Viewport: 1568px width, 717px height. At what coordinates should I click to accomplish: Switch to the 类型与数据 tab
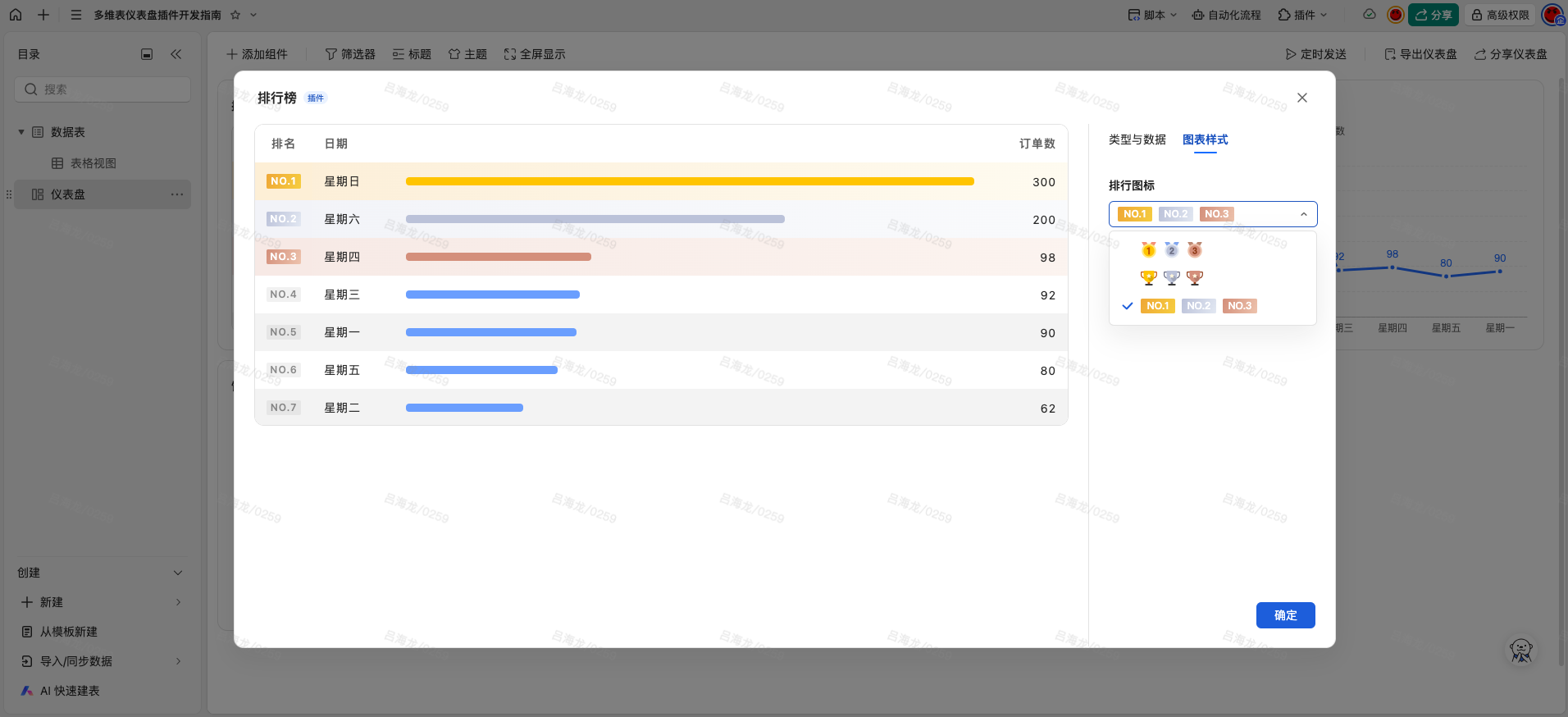click(1137, 139)
